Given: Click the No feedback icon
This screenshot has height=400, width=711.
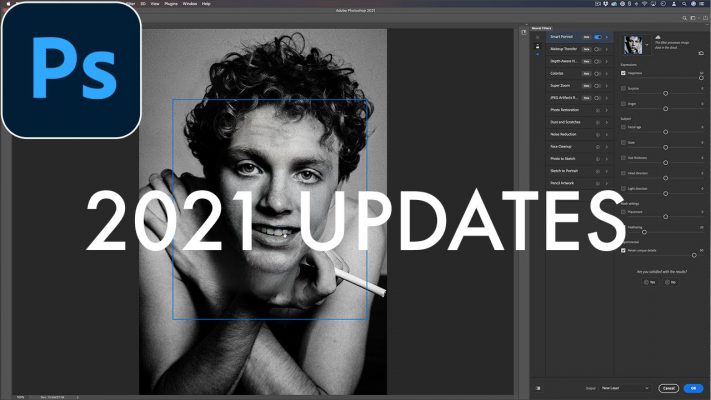Looking at the screenshot, I should click(x=668, y=282).
